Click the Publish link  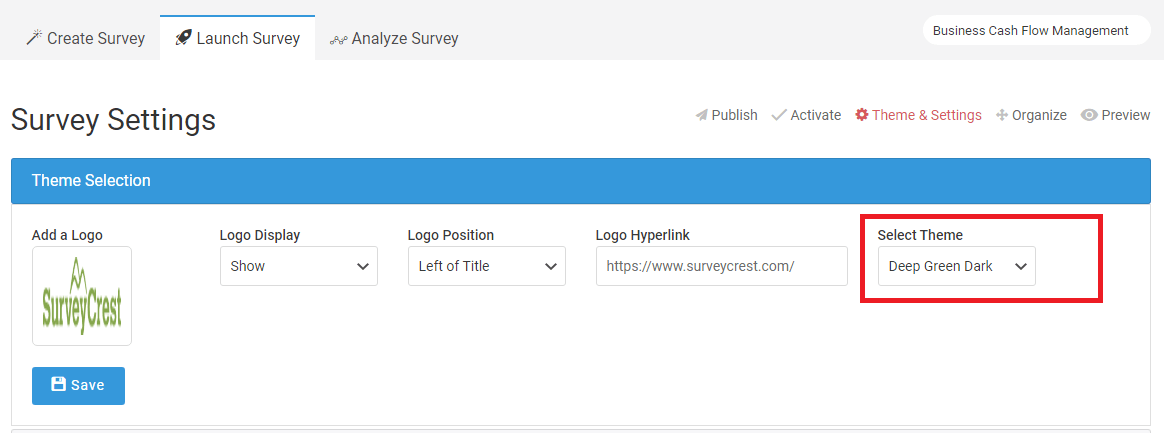coord(727,115)
